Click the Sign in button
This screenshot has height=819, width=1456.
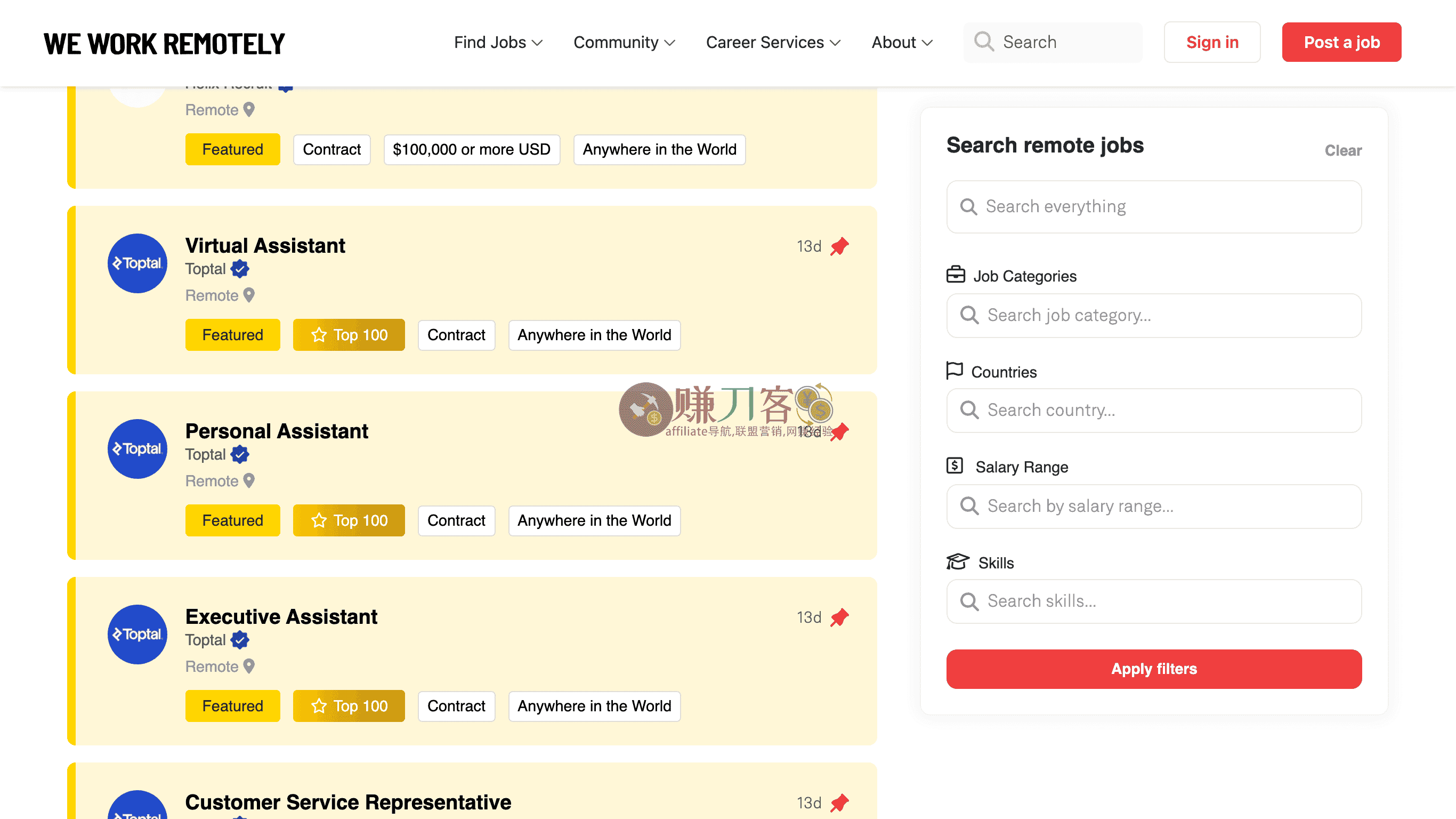1212,43
